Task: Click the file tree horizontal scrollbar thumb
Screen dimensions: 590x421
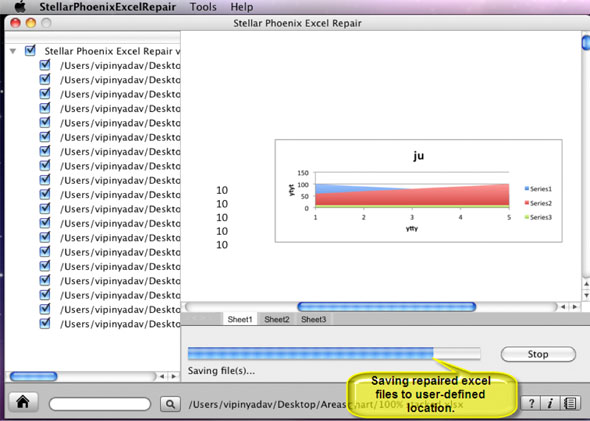Action: pos(33,376)
